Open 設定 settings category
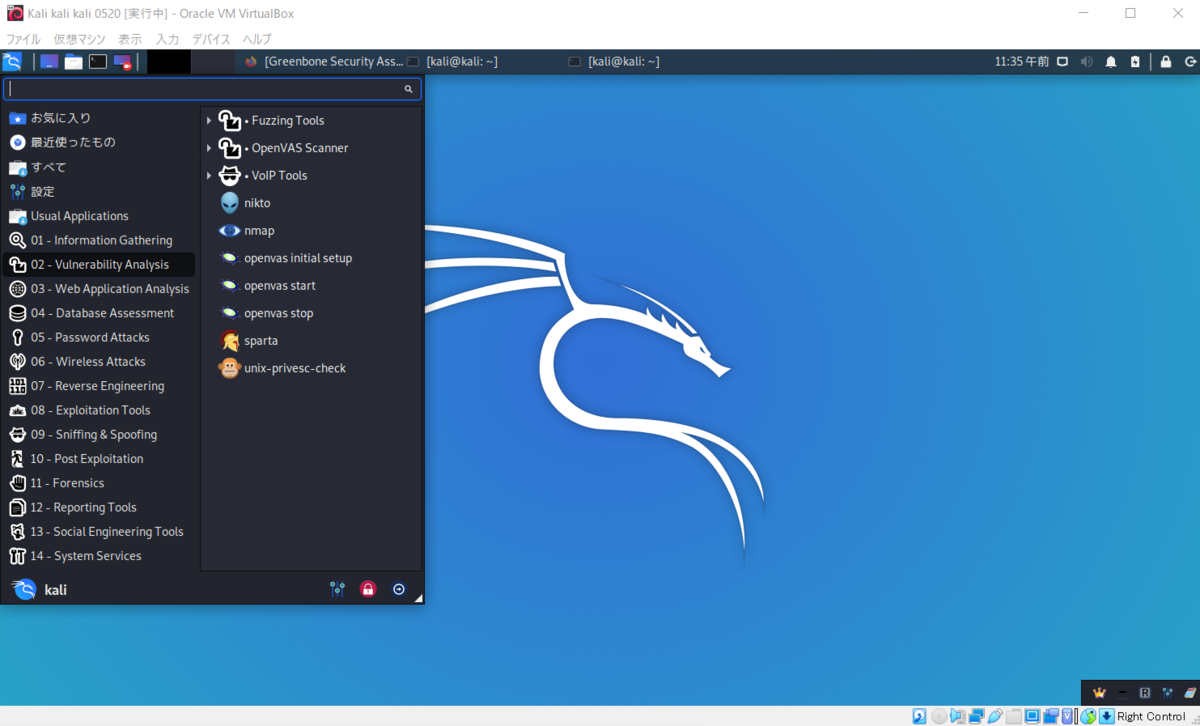This screenshot has height=726, width=1200. click(x=100, y=191)
